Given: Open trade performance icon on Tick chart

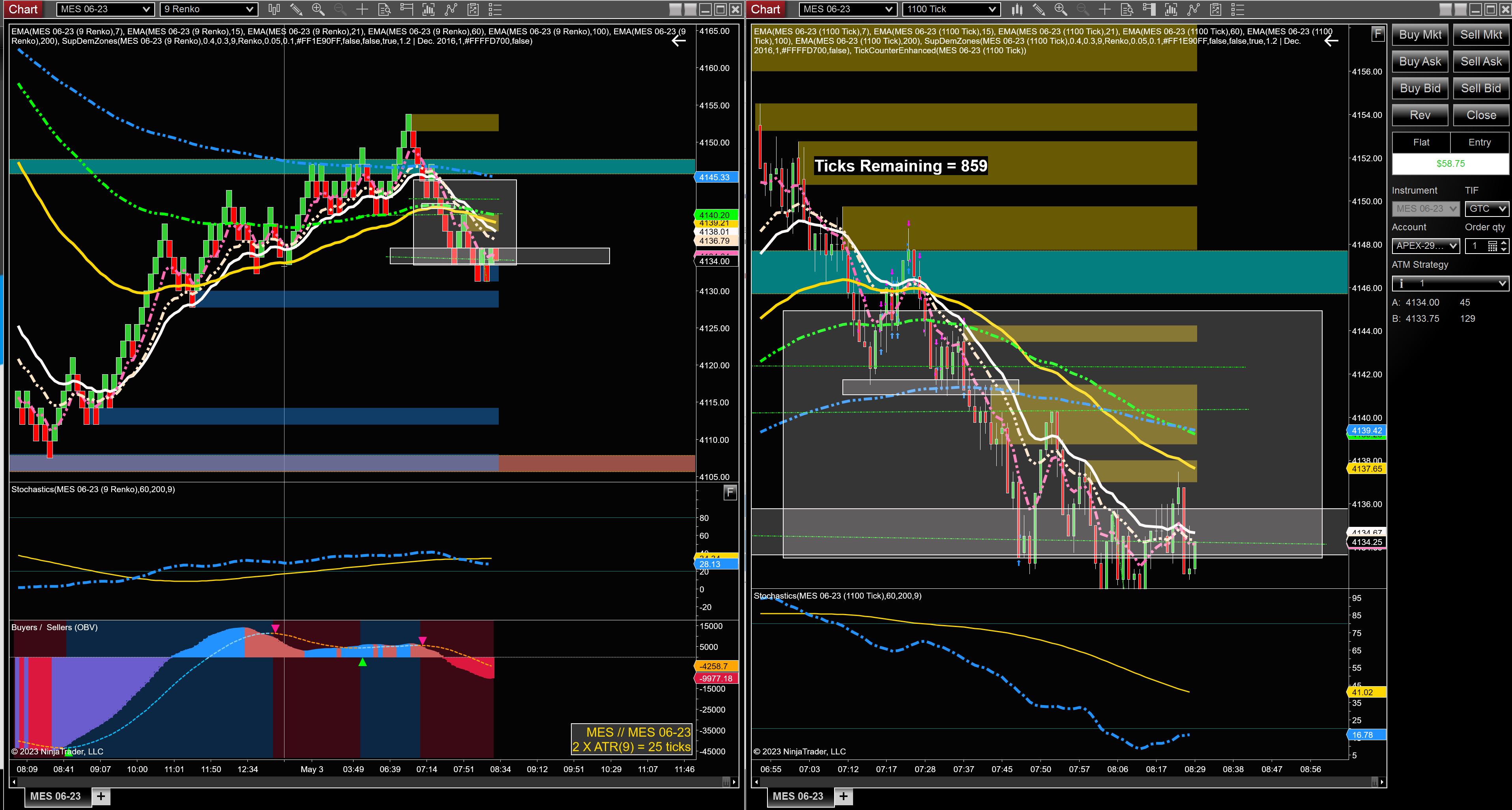Looking at the screenshot, I should [1216, 9].
